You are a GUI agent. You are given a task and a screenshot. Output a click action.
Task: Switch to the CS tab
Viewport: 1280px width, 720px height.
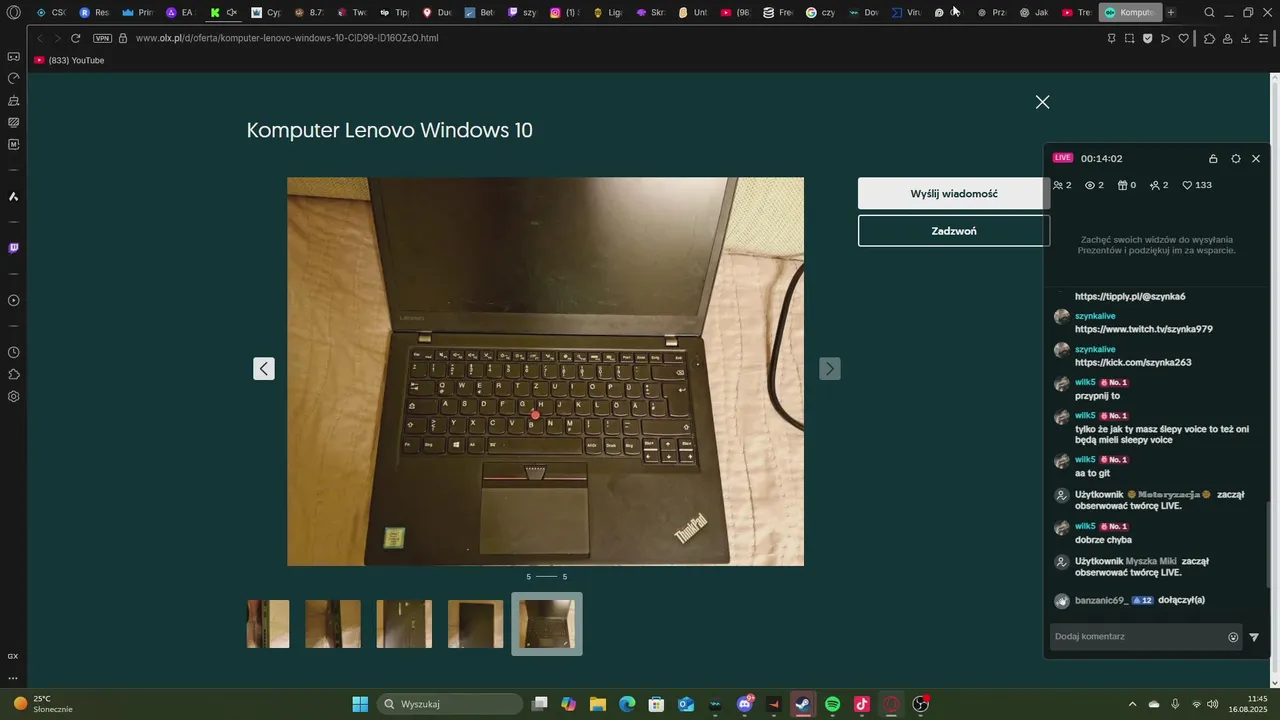50,13
